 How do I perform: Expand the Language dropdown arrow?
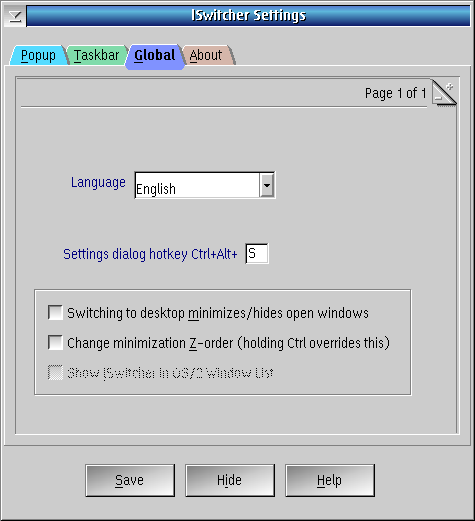click(267, 185)
